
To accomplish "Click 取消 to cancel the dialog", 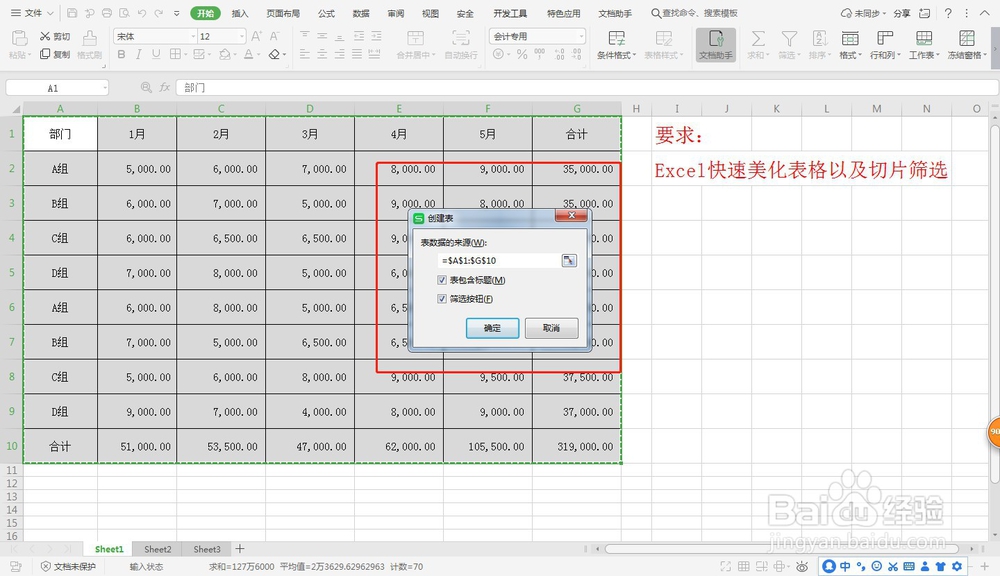I will pos(551,328).
